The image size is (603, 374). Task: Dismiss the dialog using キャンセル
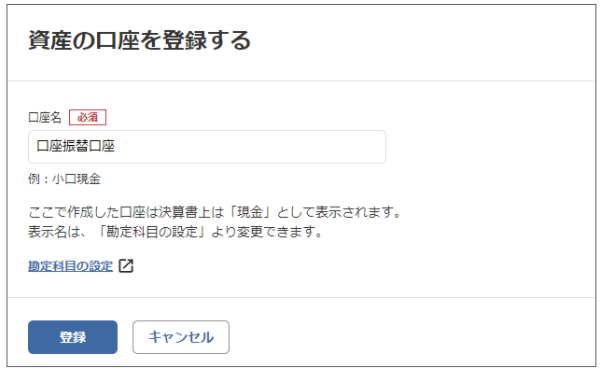point(181,337)
